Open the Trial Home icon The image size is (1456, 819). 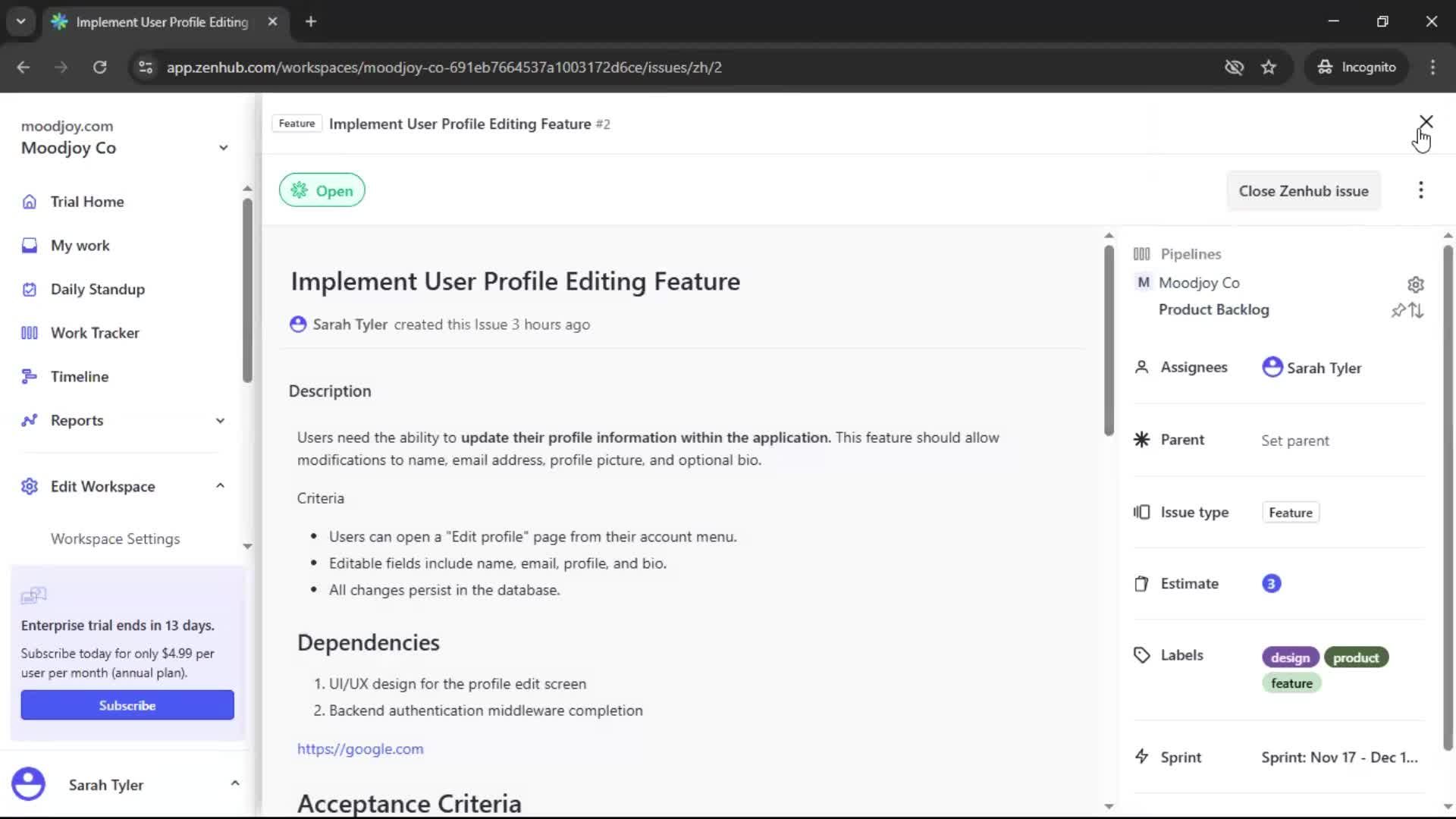click(x=29, y=201)
